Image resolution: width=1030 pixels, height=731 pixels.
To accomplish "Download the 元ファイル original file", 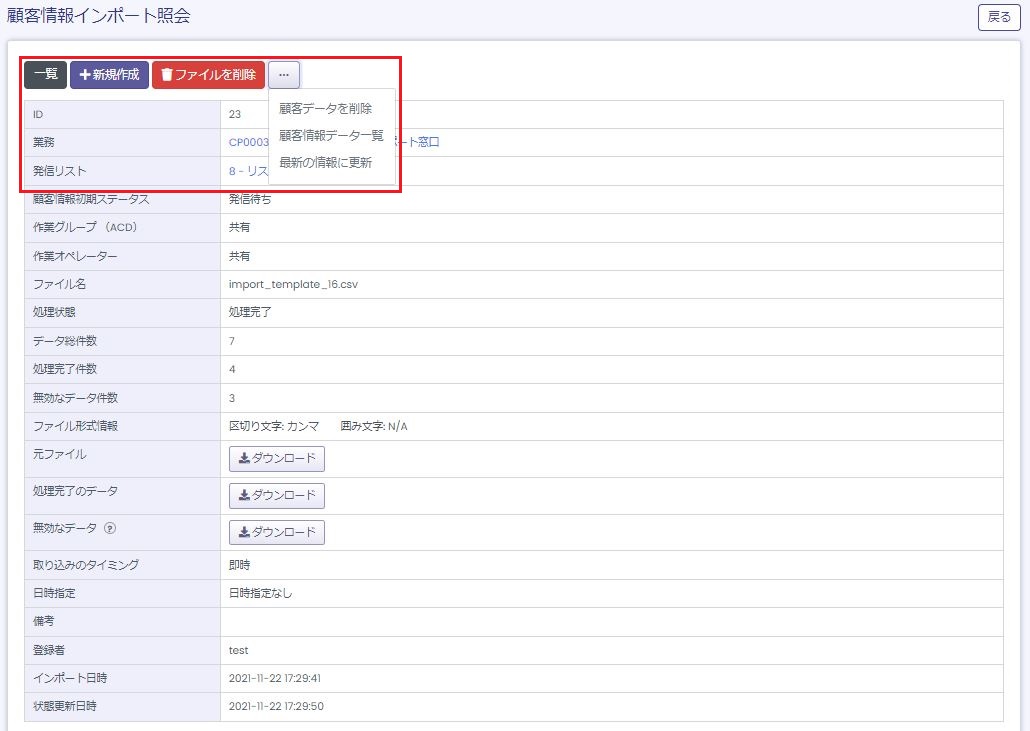I will tap(277, 458).
